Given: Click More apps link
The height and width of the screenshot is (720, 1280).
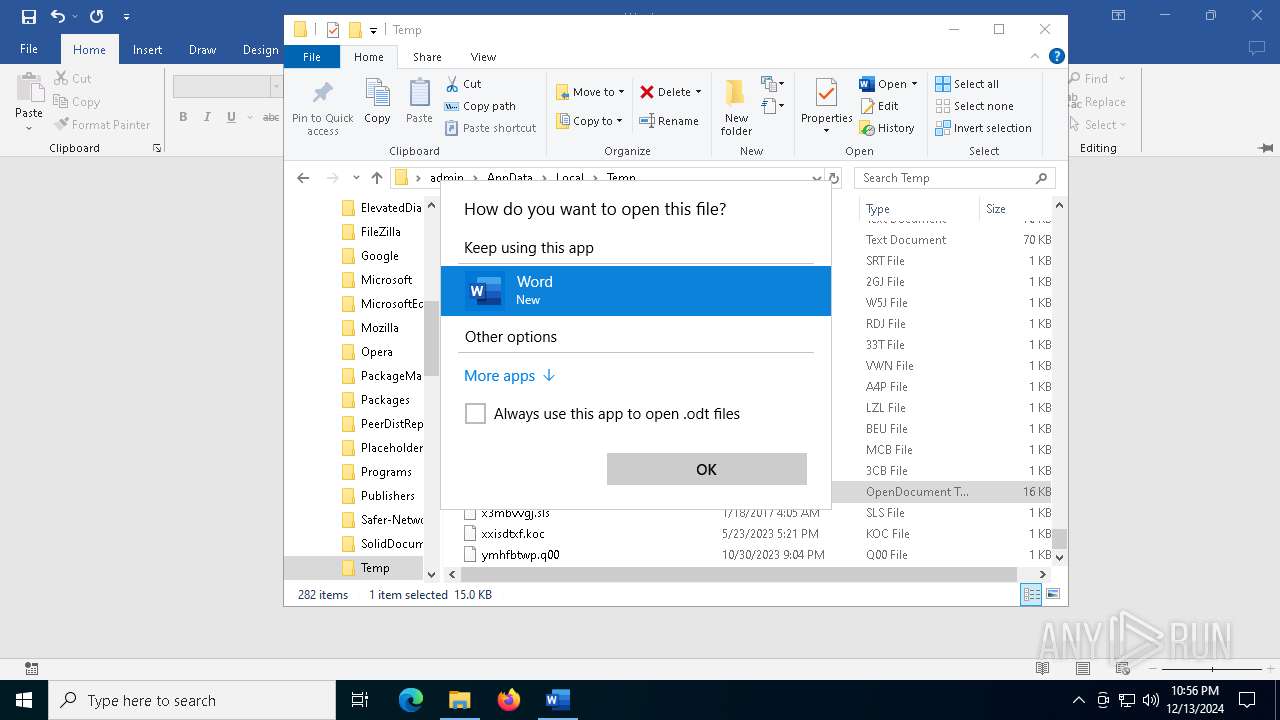Looking at the screenshot, I should click(x=509, y=376).
